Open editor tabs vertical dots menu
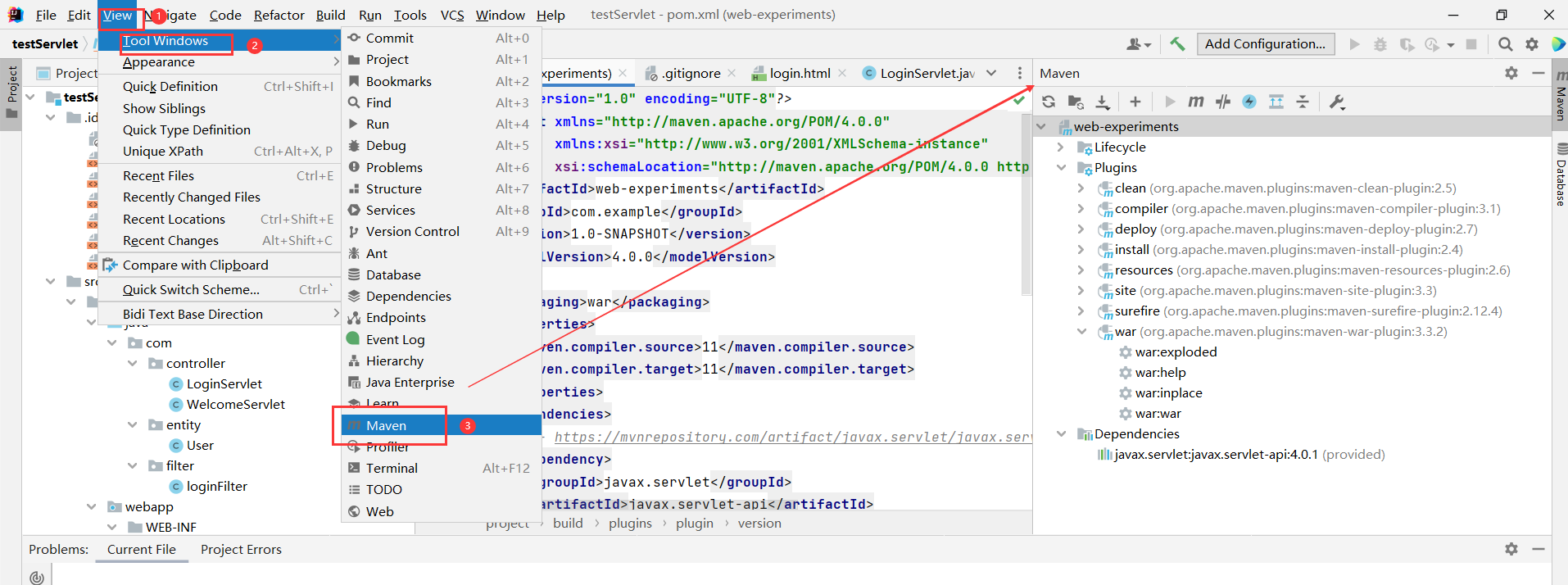Image resolution: width=1568 pixels, height=585 pixels. tap(1019, 73)
